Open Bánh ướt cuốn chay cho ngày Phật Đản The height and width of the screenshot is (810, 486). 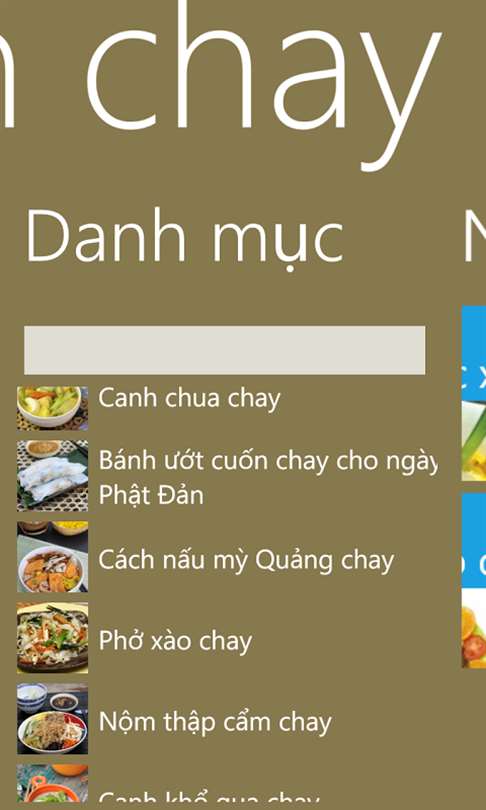coord(268,477)
